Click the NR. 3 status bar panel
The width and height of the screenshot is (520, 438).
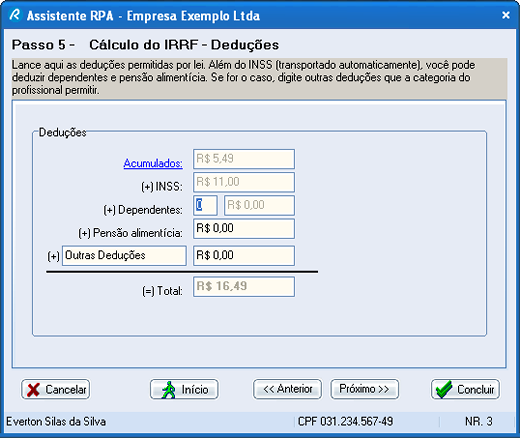point(479,422)
